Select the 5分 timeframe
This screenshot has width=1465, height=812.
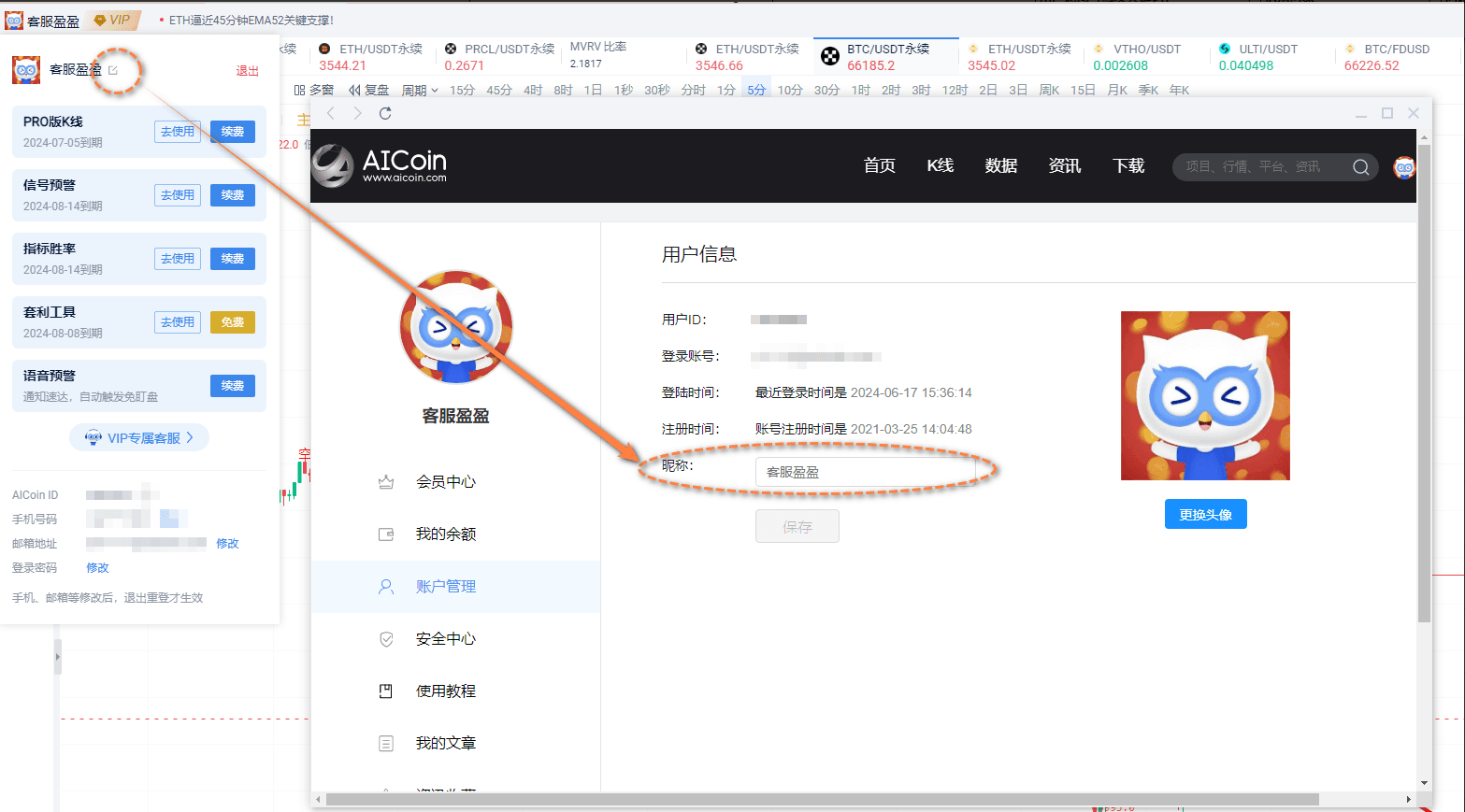point(756,91)
